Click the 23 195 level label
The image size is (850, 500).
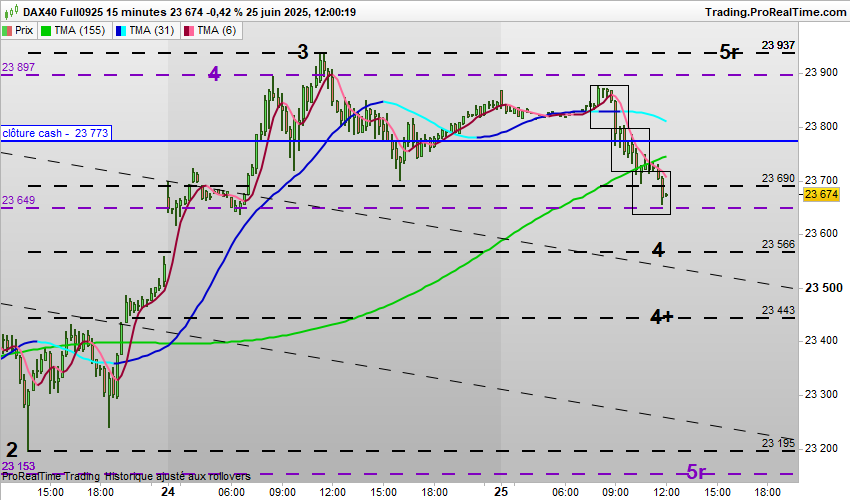coord(778,444)
